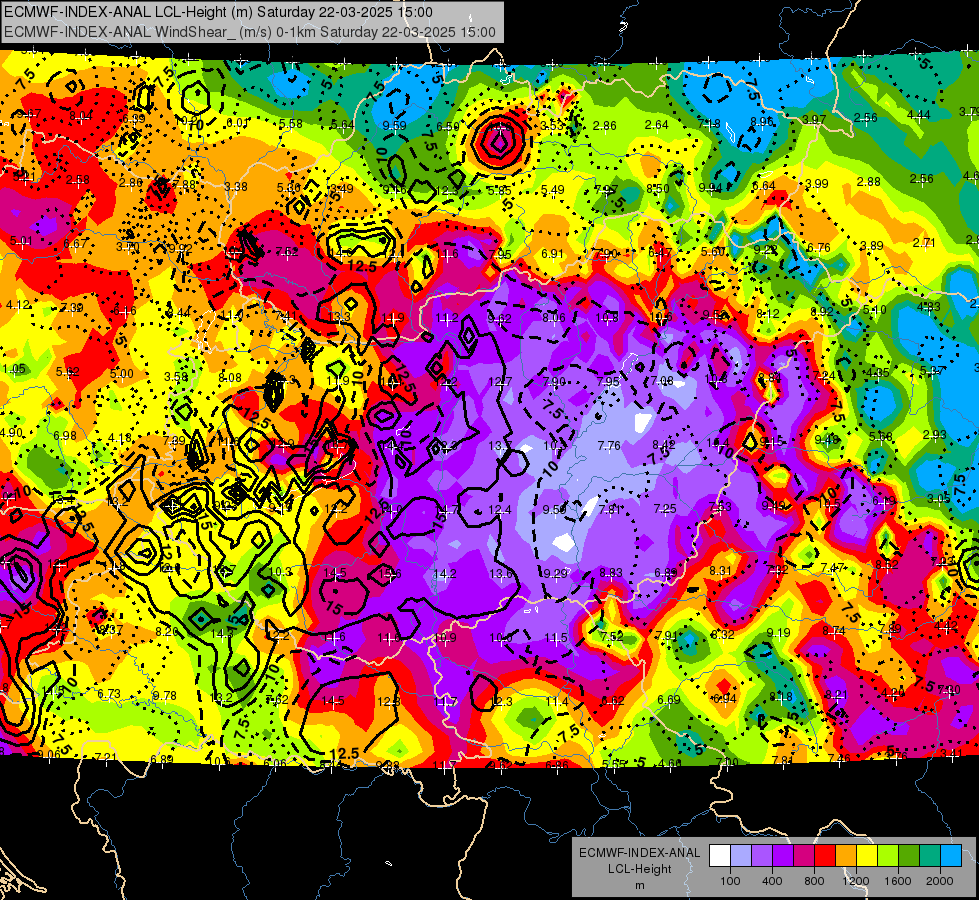Click the vivid violet legend swatch
This screenshot has width=979, height=900.
[783, 856]
